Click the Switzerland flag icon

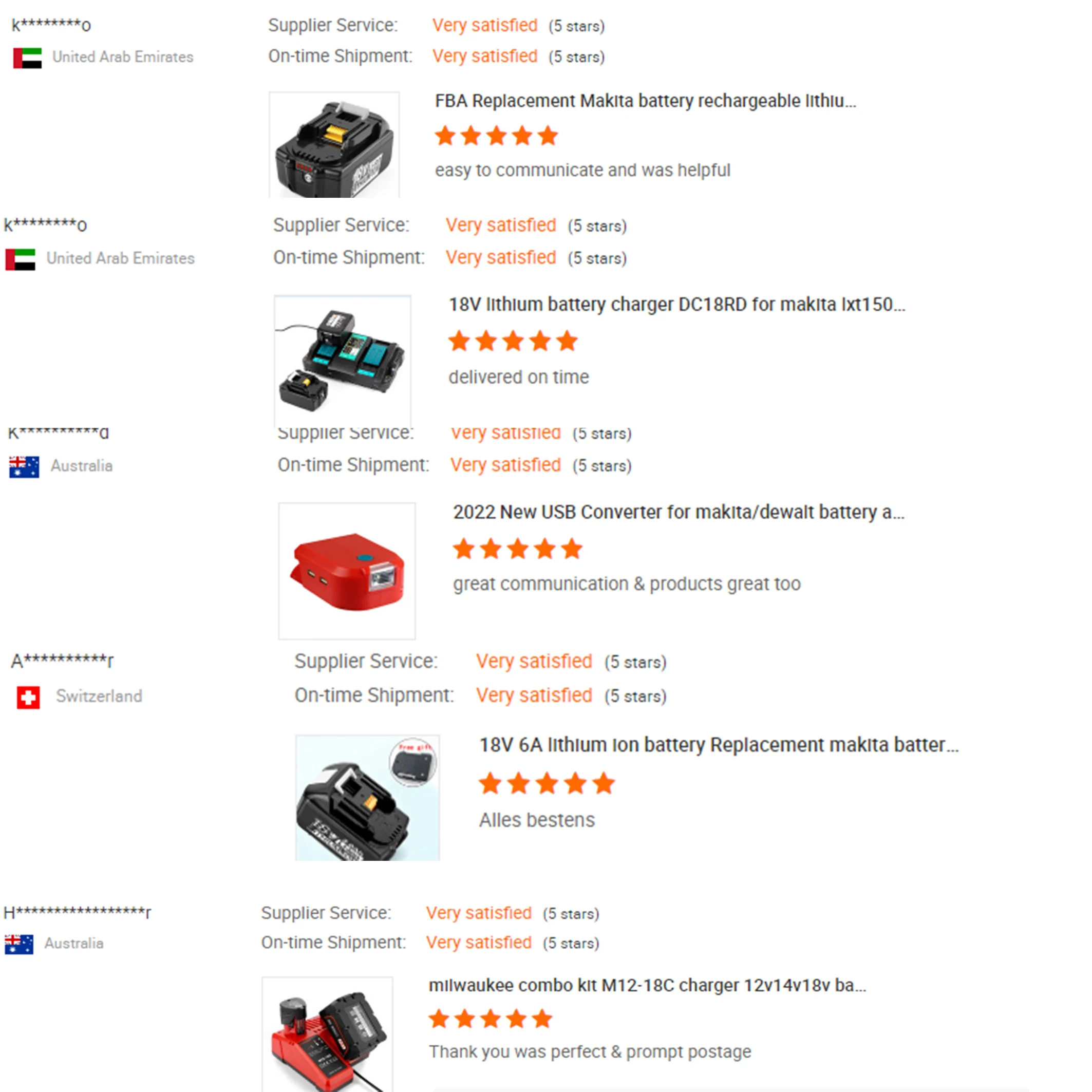point(28,698)
